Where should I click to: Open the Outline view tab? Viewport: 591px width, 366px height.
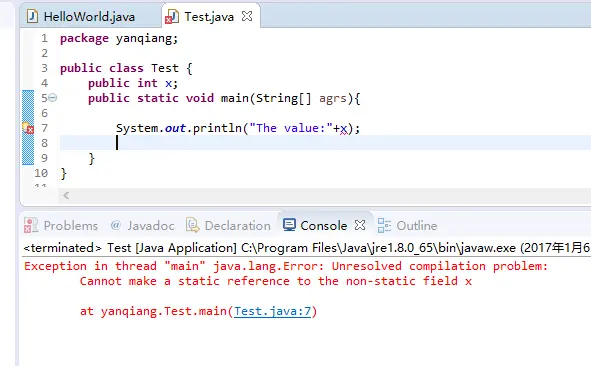coord(416,225)
